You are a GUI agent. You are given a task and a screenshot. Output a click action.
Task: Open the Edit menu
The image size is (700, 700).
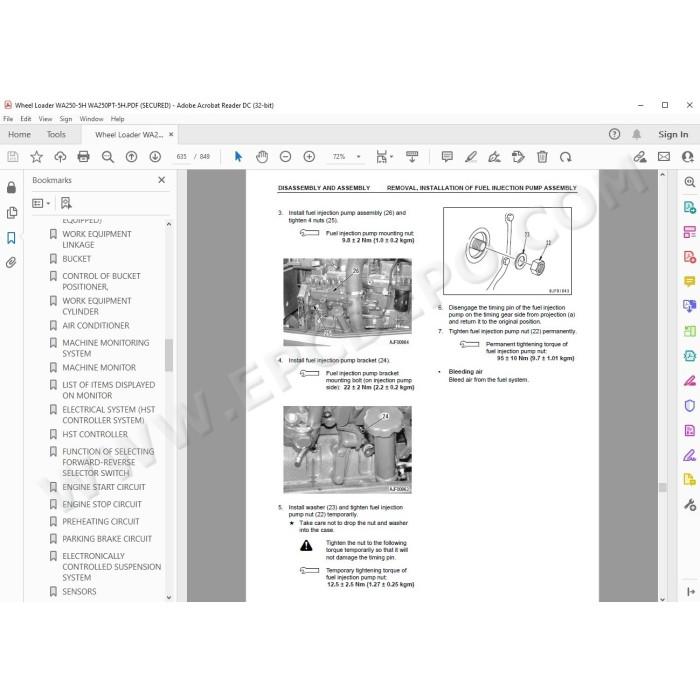[25, 119]
